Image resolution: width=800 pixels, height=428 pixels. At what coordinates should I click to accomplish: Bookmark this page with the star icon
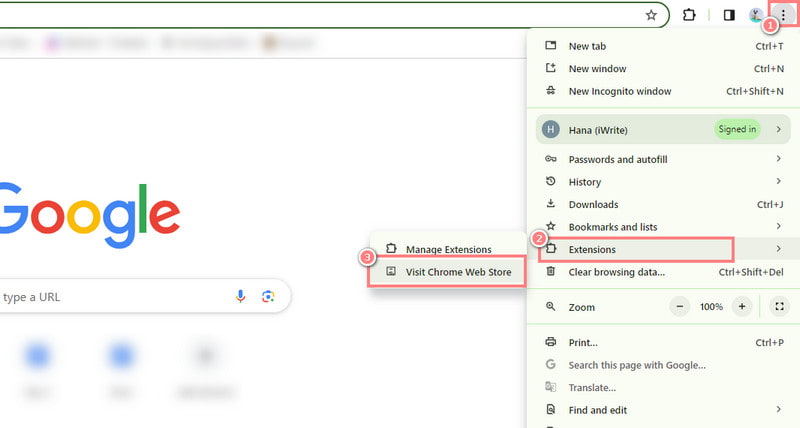(651, 15)
